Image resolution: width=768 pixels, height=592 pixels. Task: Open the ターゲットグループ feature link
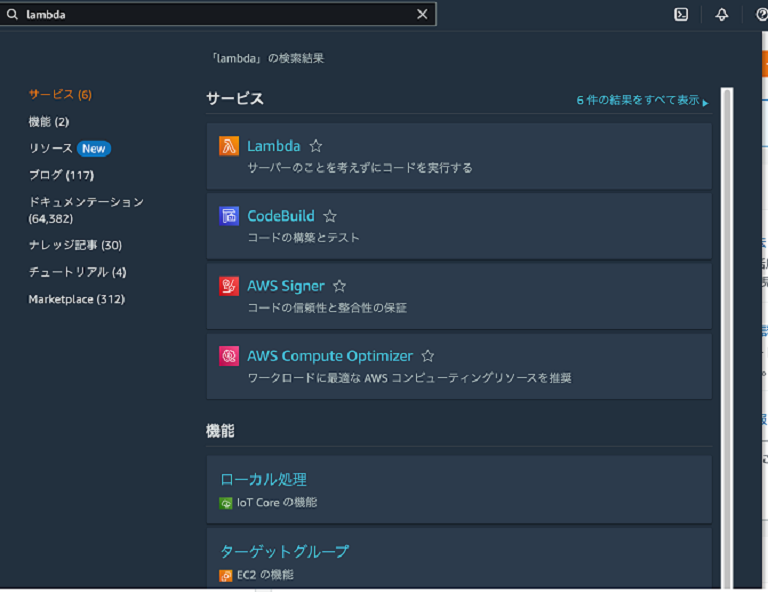(284, 551)
